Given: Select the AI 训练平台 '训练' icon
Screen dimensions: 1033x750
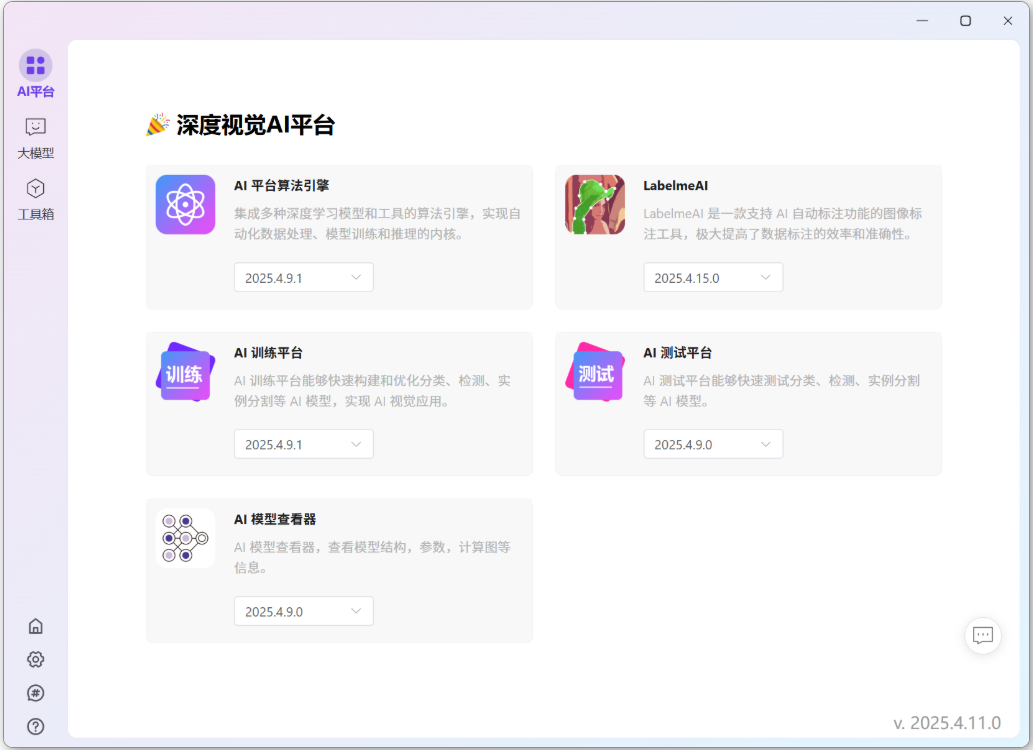Looking at the screenshot, I should pyautogui.click(x=184, y=371).
